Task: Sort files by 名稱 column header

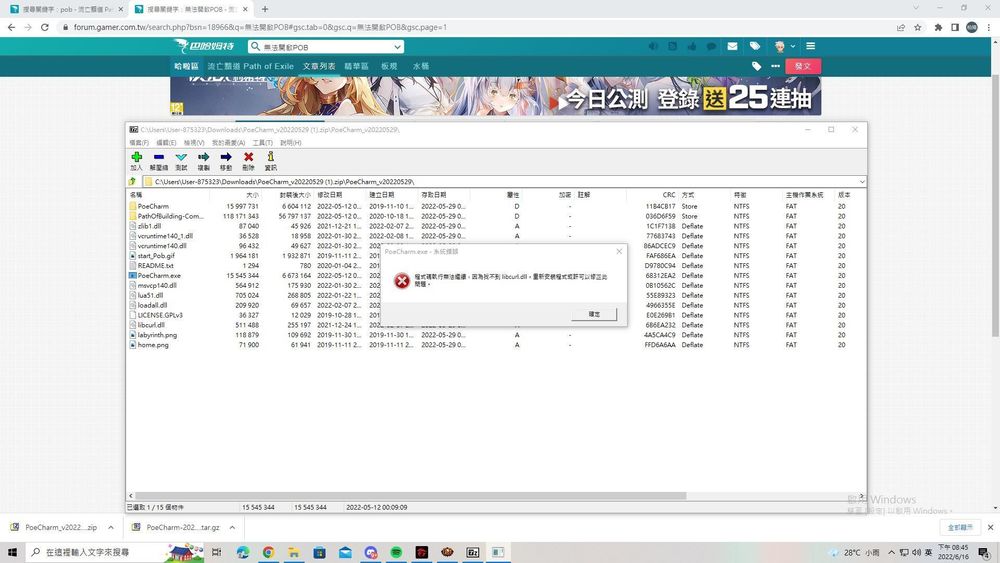Action: tap(136, 195)
